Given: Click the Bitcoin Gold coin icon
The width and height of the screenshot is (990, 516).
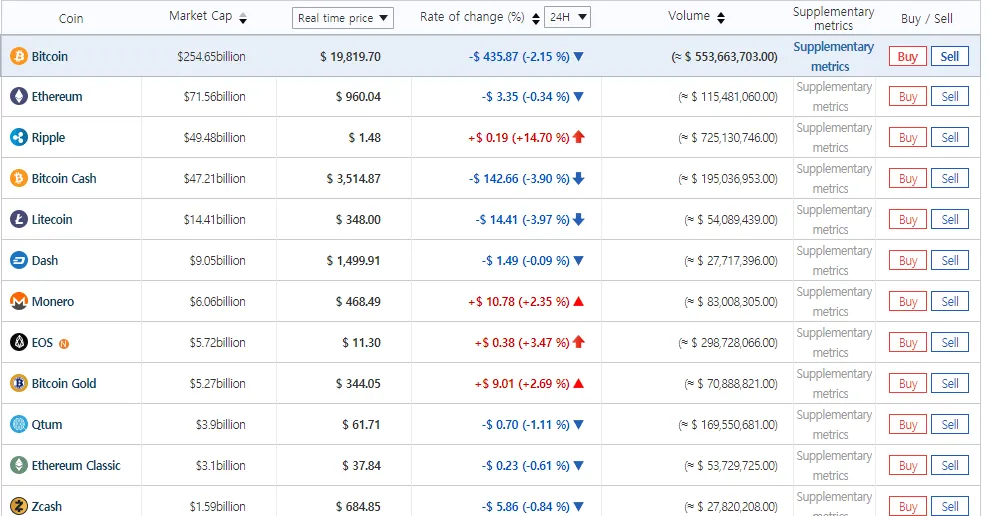Looking at the screenshot, I should coord(19,383).
